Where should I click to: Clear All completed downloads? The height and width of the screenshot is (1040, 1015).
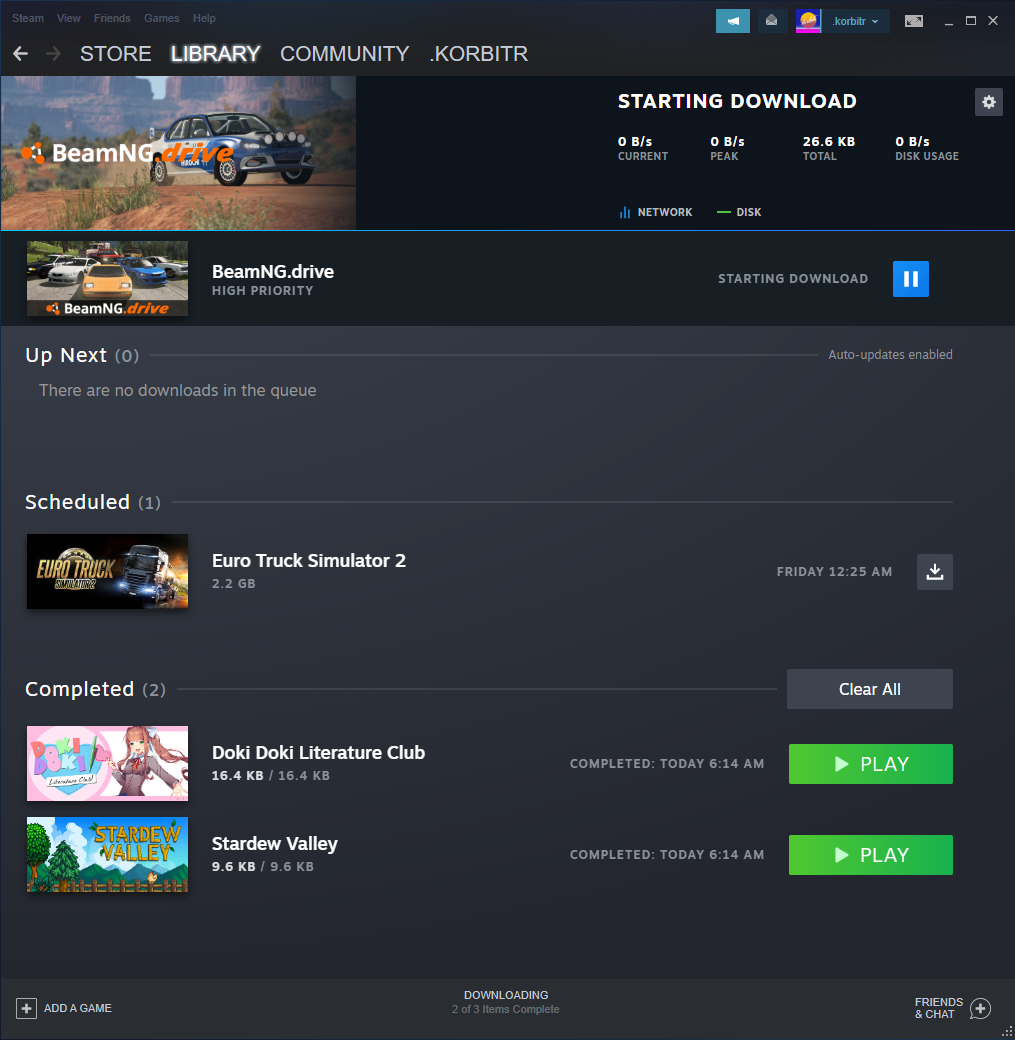point(870,689)
